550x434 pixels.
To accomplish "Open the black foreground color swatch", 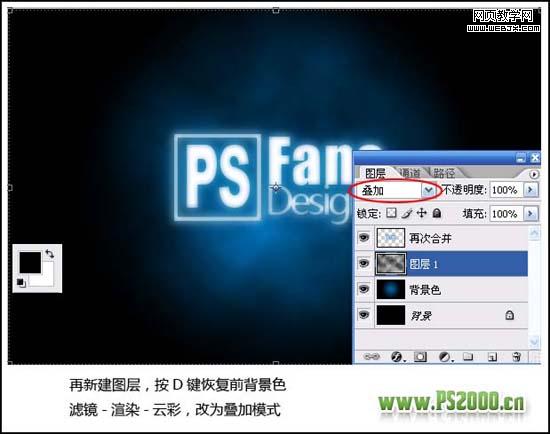I will pos(30,262).
